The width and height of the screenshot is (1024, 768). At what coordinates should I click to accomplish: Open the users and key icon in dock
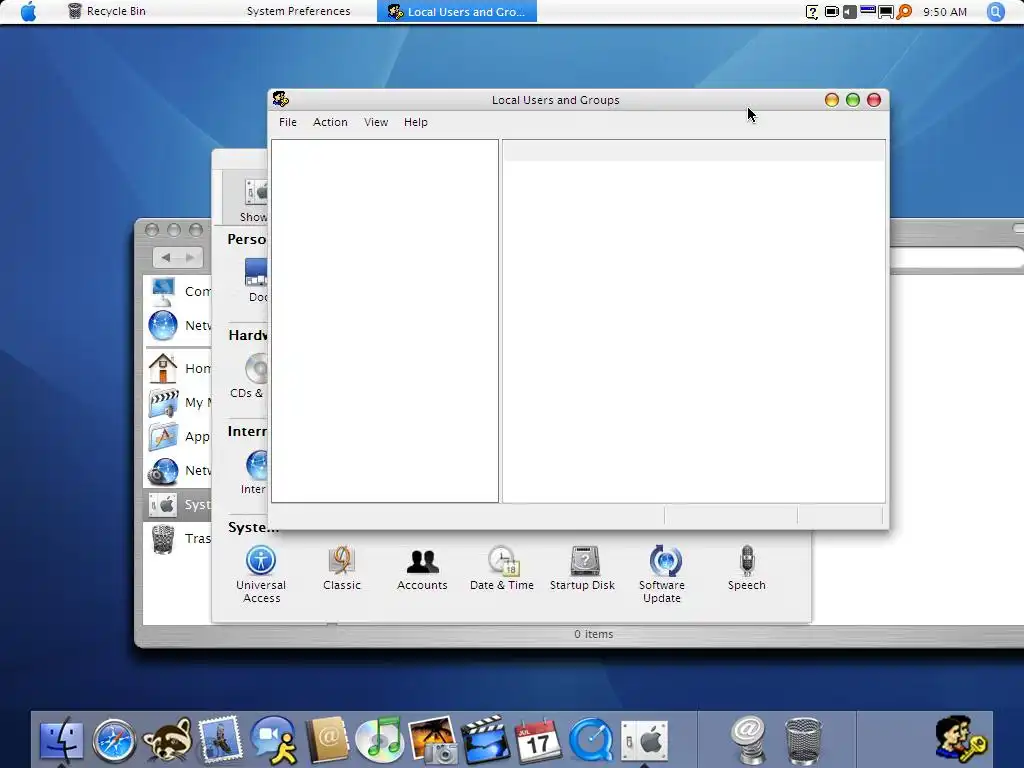959,739
